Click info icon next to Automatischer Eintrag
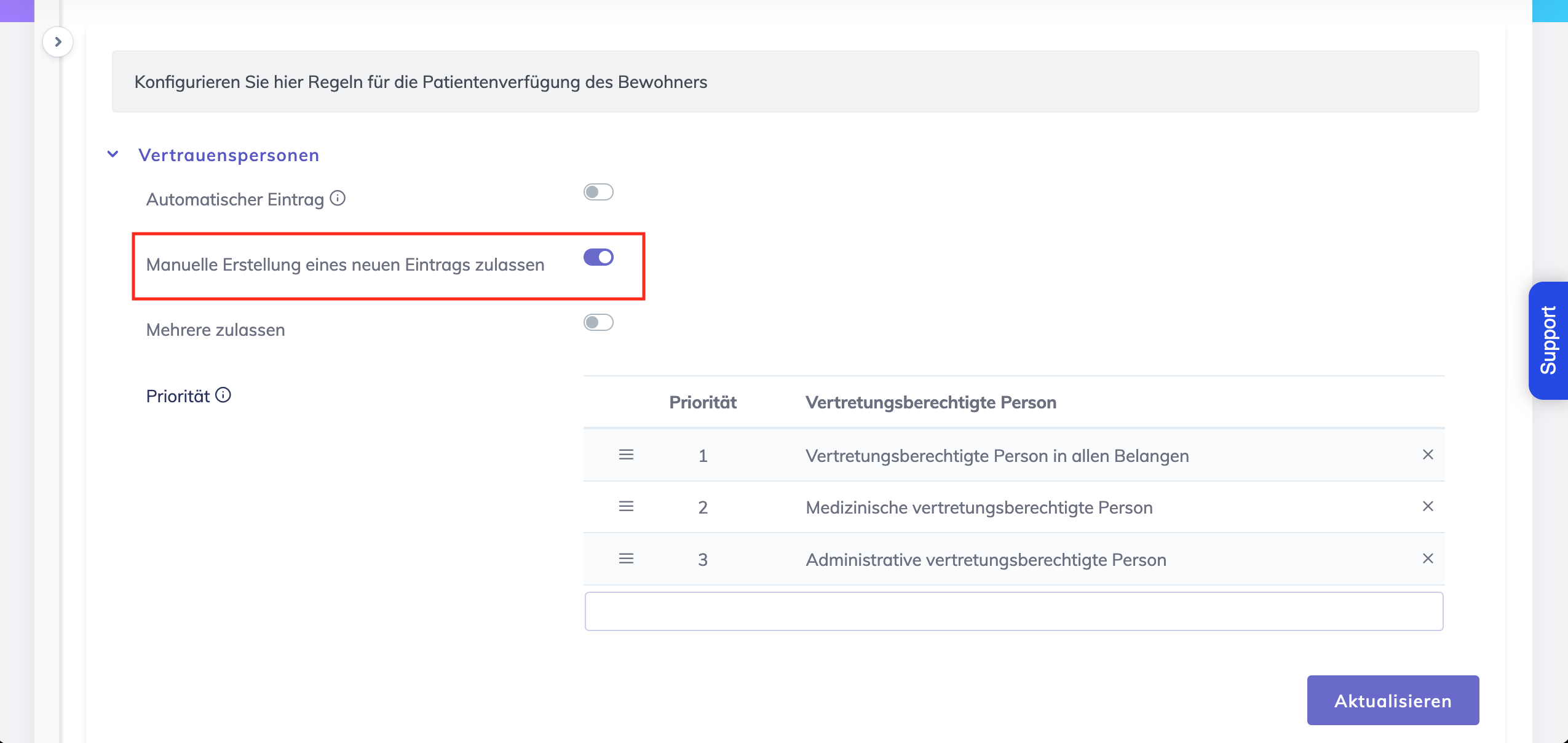 [x=338, y=198]
